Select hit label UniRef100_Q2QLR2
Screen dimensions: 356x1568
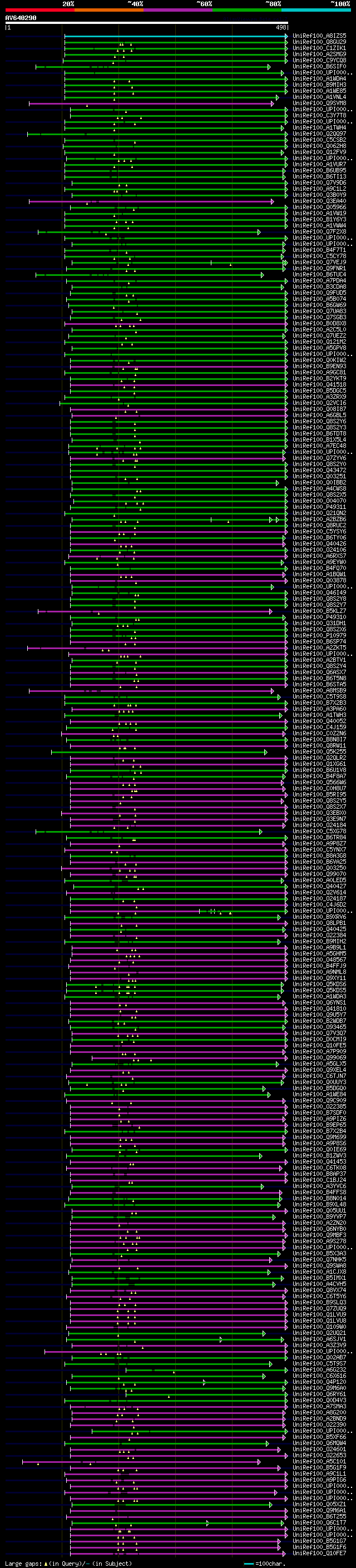pyautogui.click(x=319, y=758)
